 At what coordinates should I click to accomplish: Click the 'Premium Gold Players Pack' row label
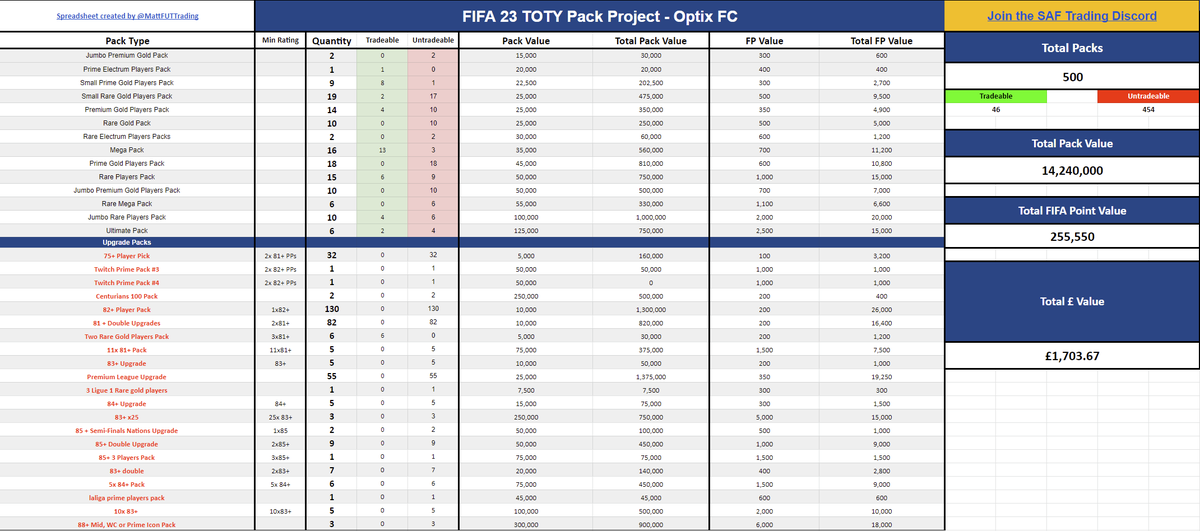point(127,109)
